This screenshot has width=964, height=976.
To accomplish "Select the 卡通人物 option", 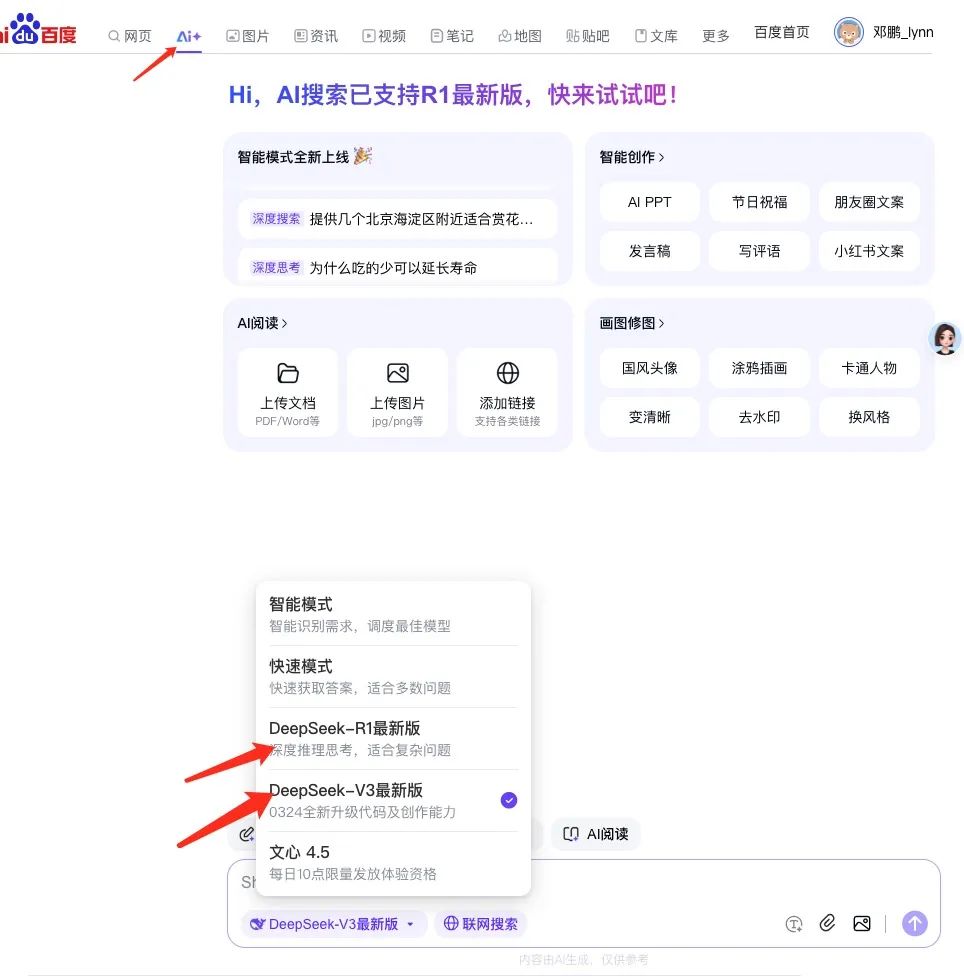I will [869, 368].
